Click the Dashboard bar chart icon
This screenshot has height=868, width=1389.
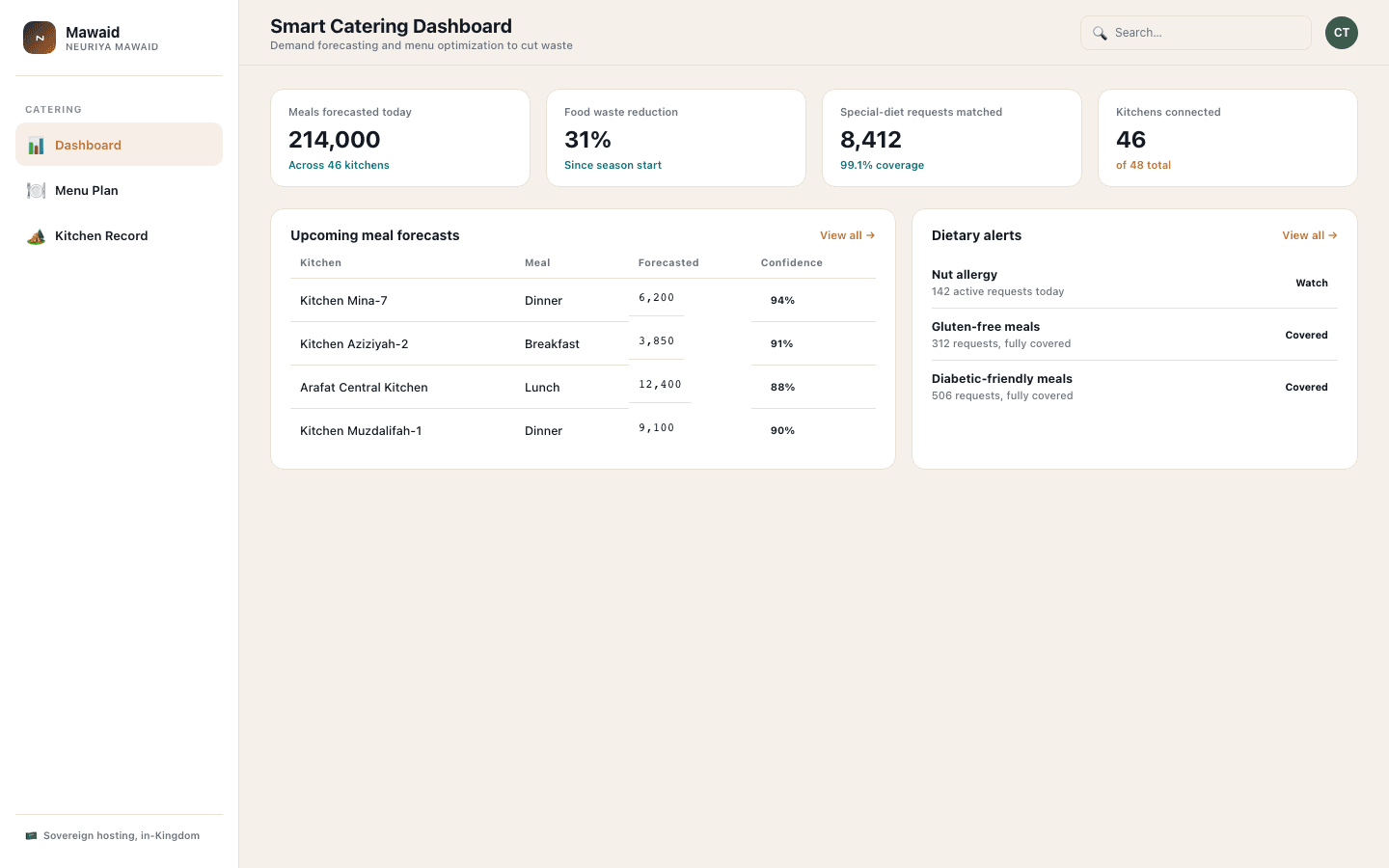(x=36, y=146)
